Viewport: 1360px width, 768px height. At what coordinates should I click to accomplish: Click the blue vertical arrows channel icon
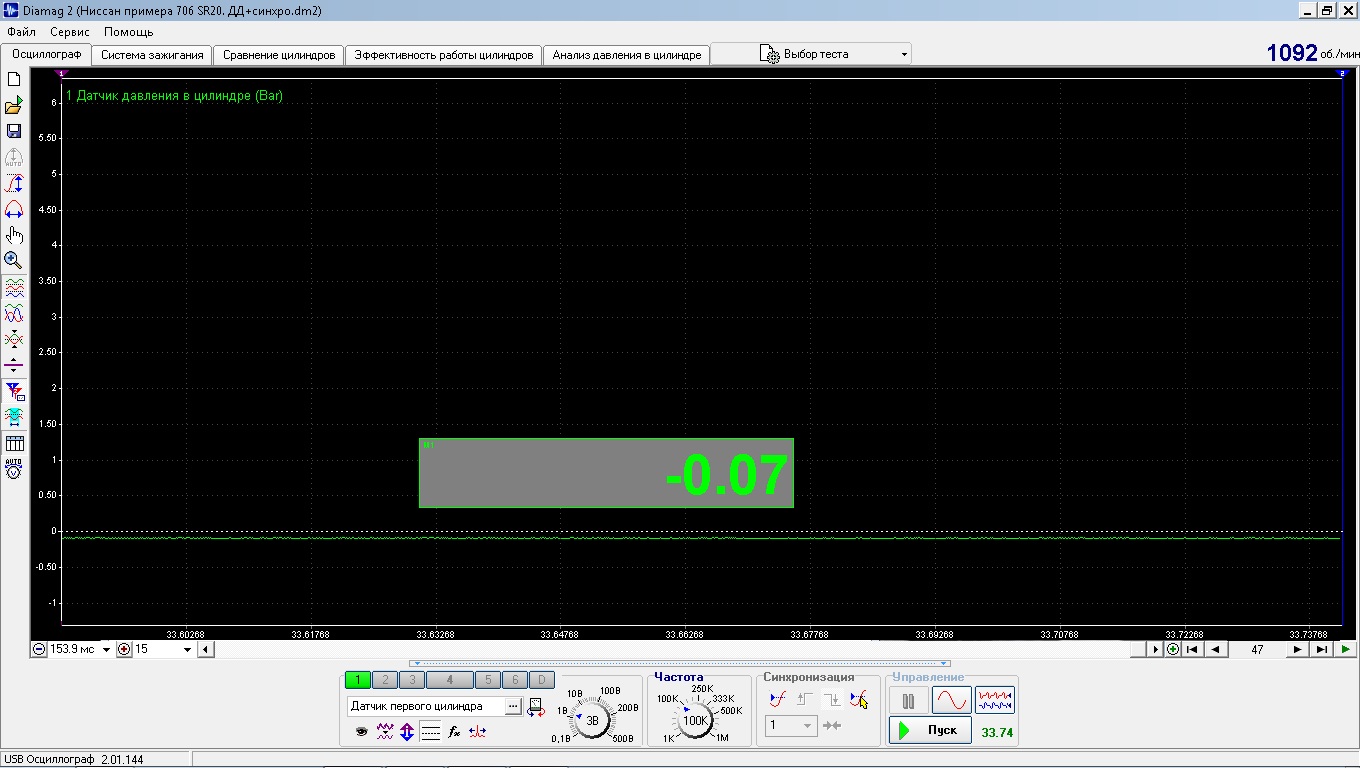407,732
